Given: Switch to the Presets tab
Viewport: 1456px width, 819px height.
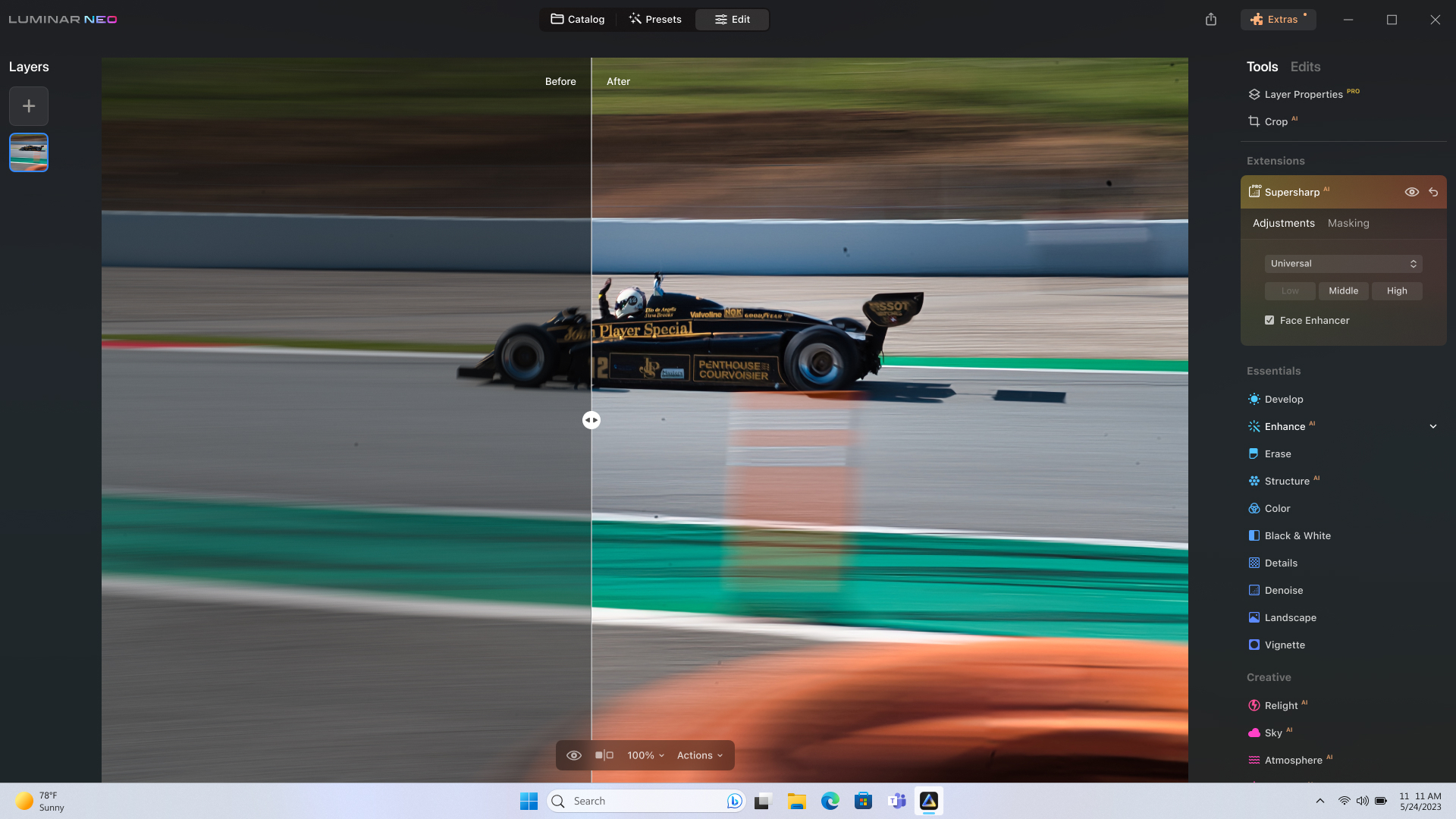Looking at the screenshot, I should (655, 20).
